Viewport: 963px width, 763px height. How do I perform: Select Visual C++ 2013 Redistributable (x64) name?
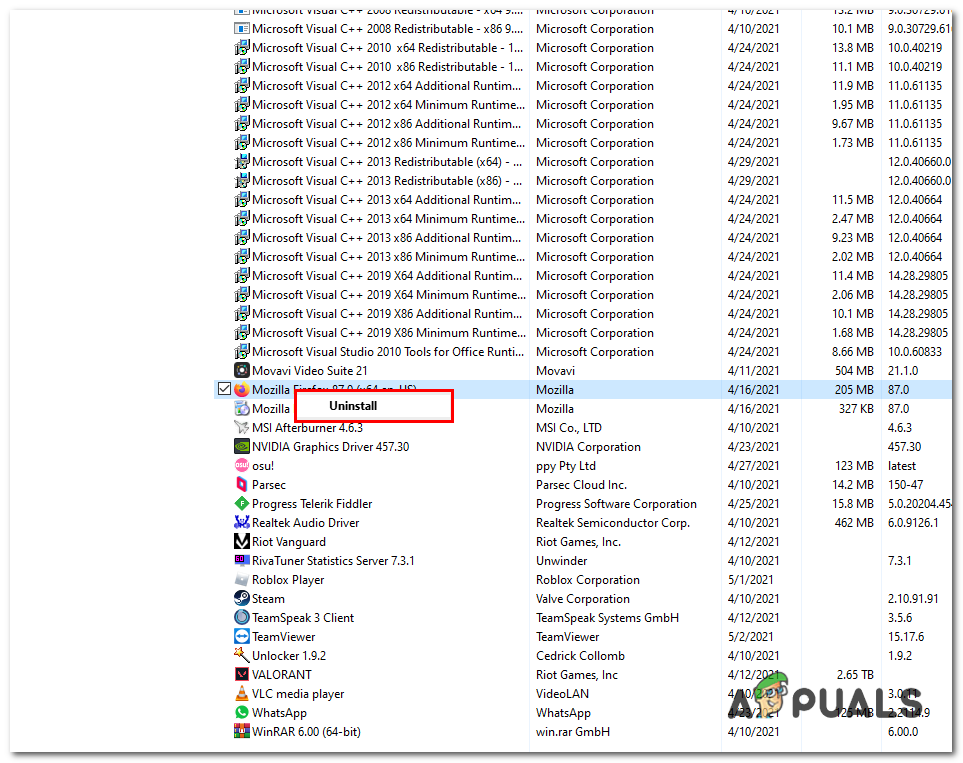pos(387,162)
